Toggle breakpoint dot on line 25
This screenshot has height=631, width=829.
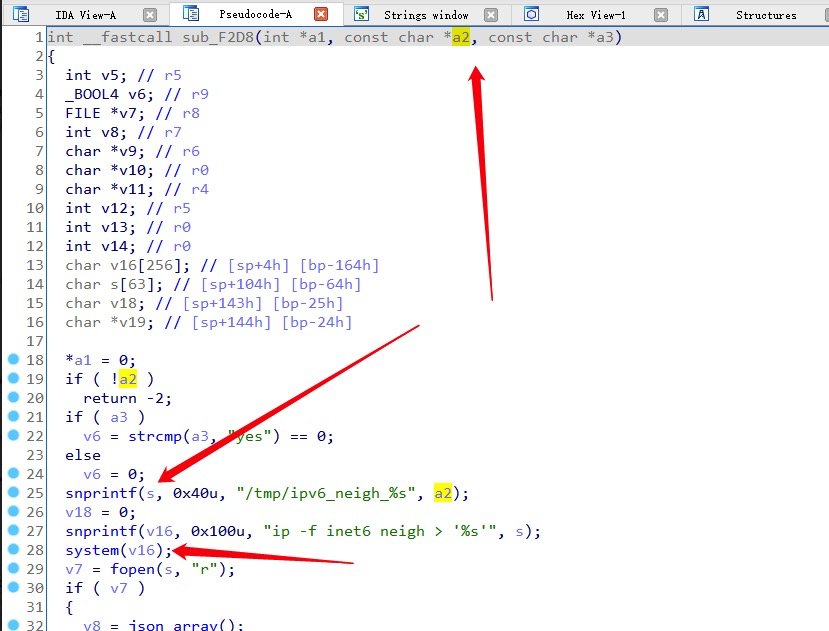click(13, 494)
